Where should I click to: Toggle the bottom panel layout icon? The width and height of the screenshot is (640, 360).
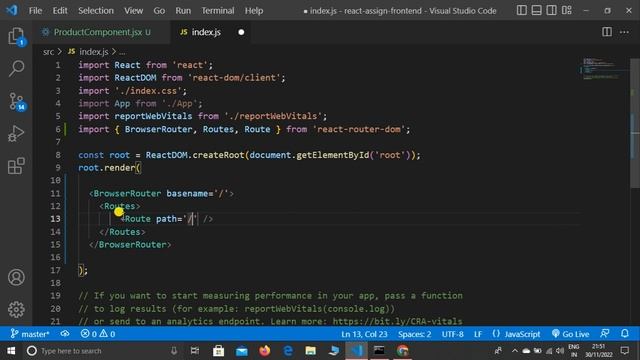536,10
